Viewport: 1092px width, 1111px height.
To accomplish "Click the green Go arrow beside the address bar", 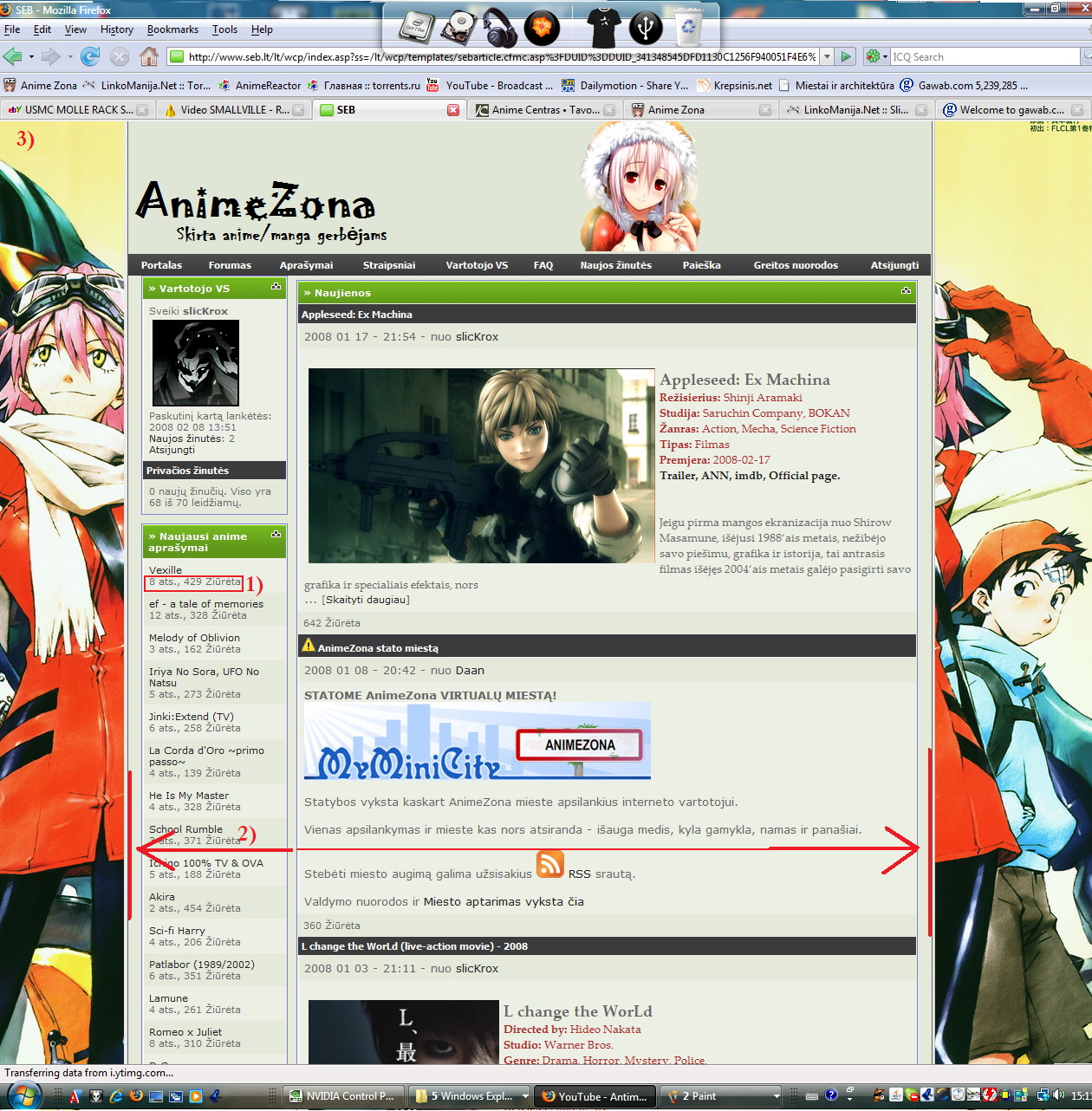I will pos(847,57).
